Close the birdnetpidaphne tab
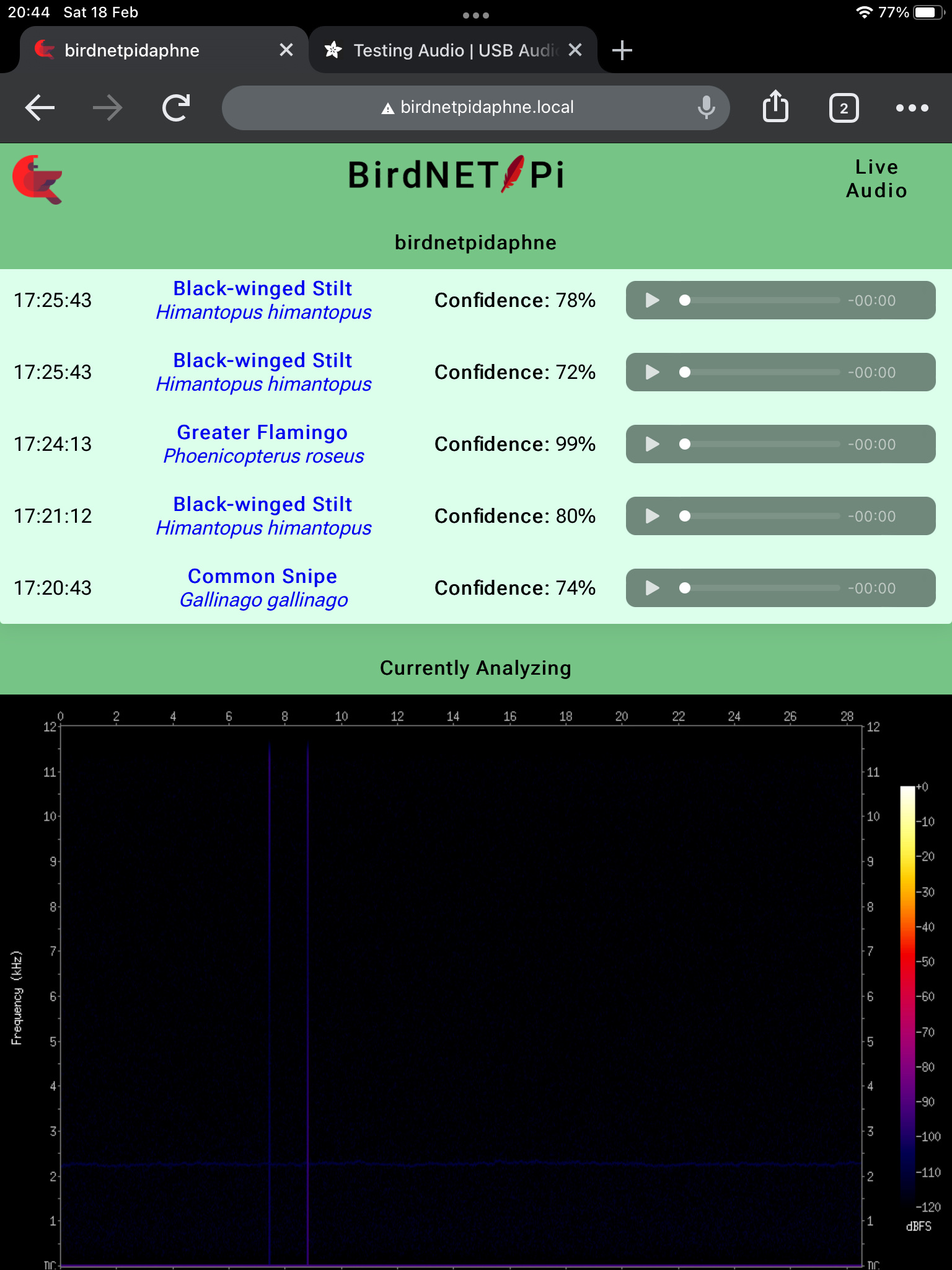The image size is (952, 1270). pyautogui.click(x=286, y=50)
